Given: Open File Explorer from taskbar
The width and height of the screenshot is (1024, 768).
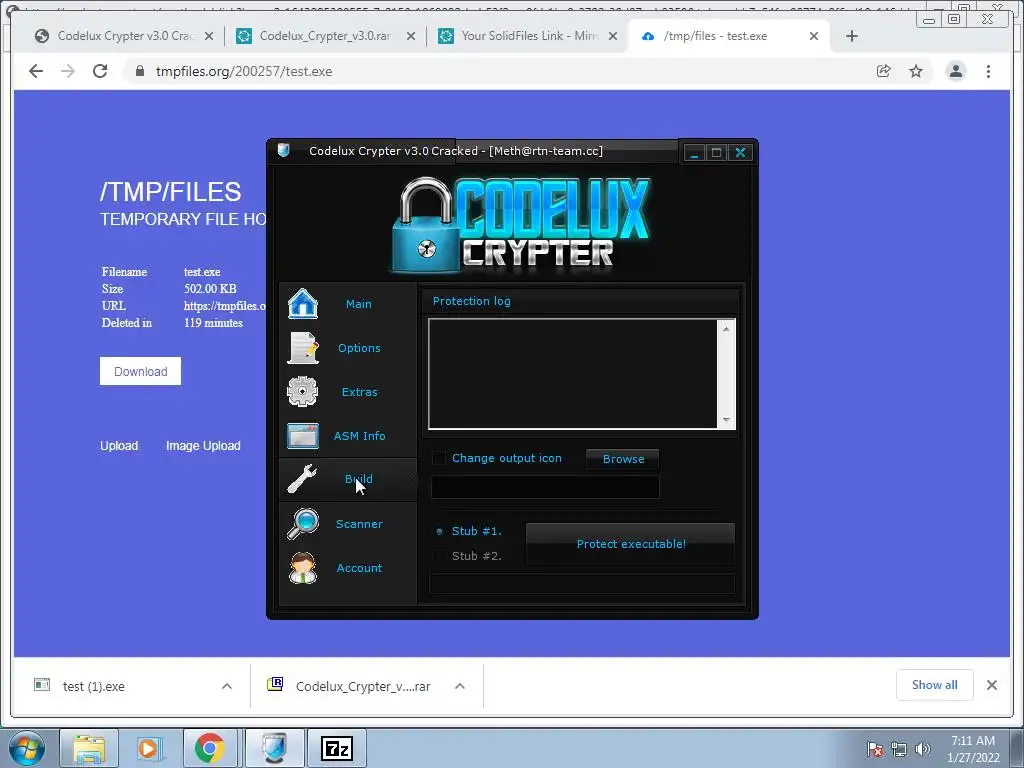Looking at the screenshot, I should 89,748.
